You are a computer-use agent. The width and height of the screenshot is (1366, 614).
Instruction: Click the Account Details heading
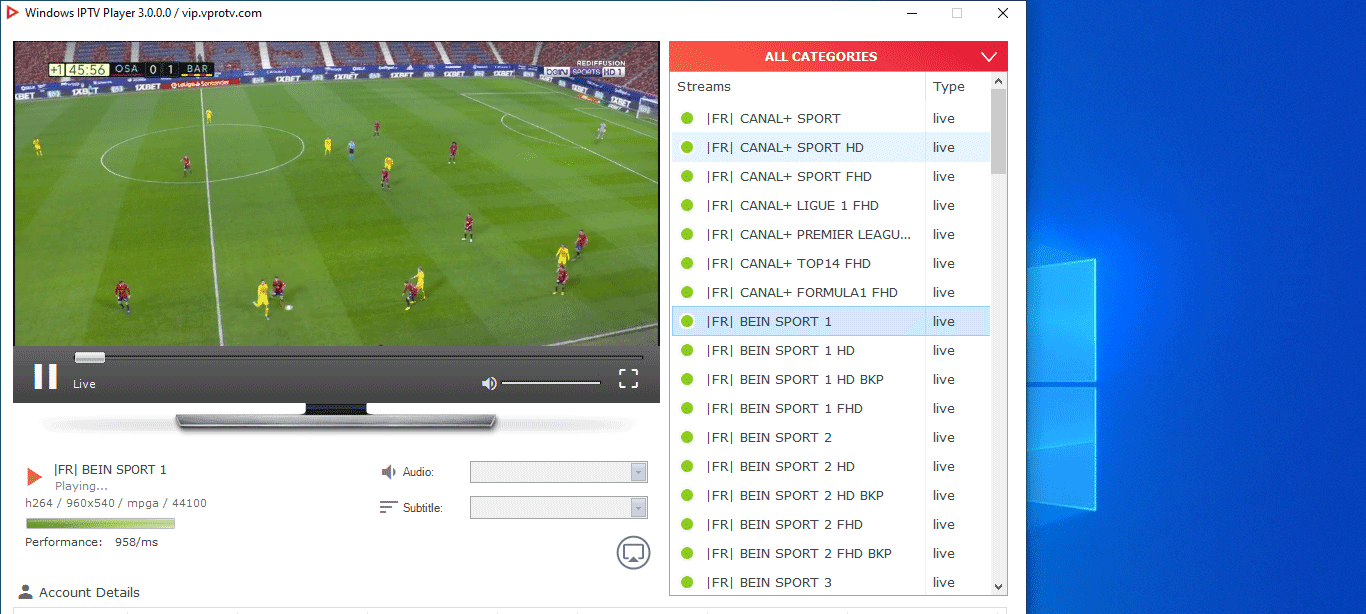click(89, 592)
